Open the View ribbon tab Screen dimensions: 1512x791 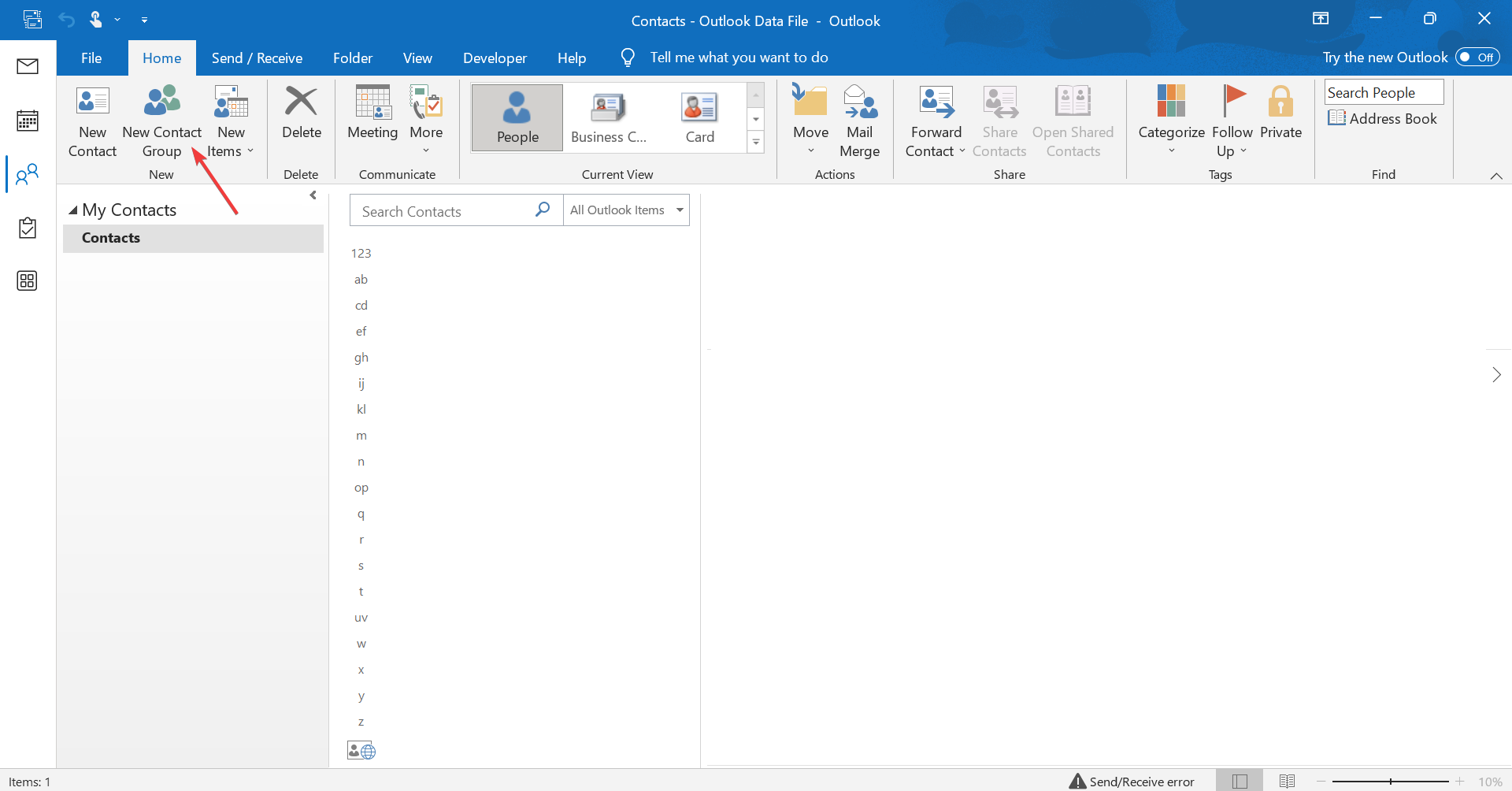tap(417, 58)
